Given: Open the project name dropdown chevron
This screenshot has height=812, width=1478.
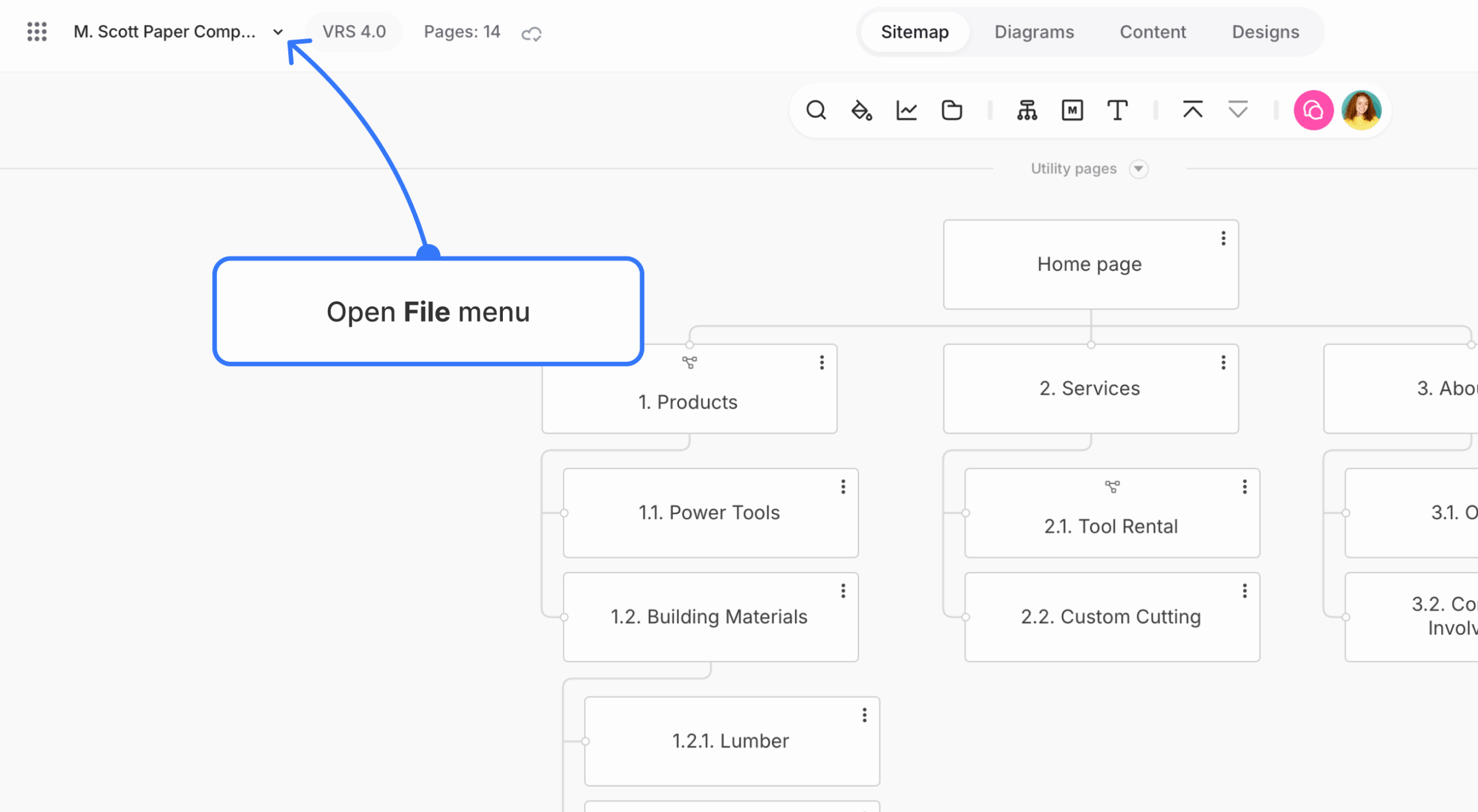Looking at the screenshot, I should pos(278,32).
